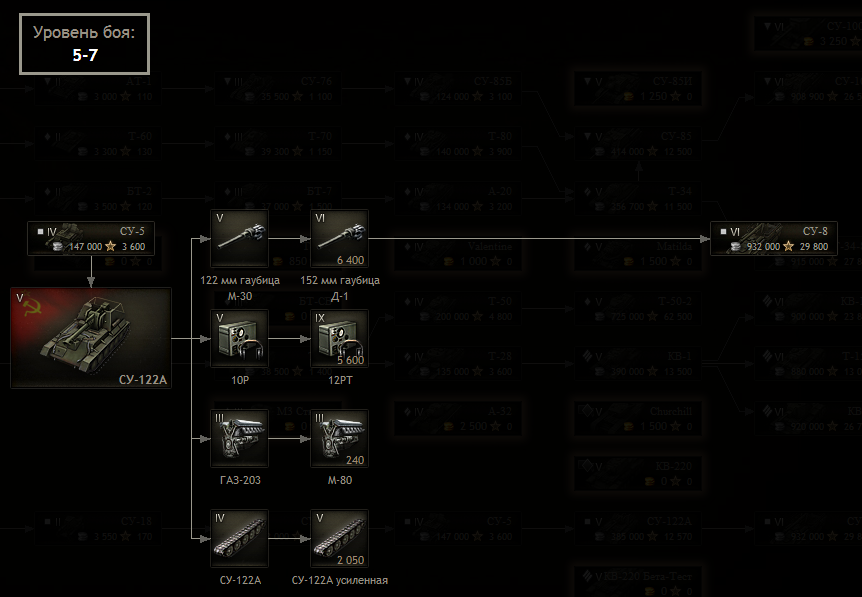Open the large СУ-122А vehicle picture
The height and width of the screenshot is (597, 862).
[91, 338]
